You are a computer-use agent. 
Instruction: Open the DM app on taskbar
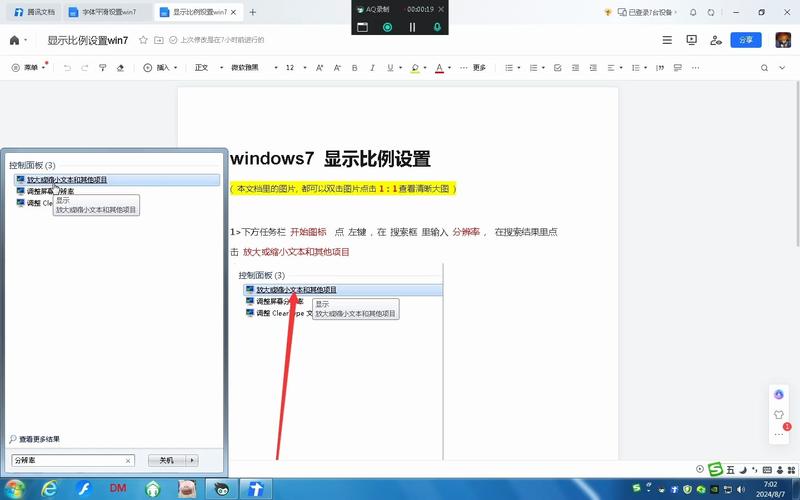click(x=118, y=489)
